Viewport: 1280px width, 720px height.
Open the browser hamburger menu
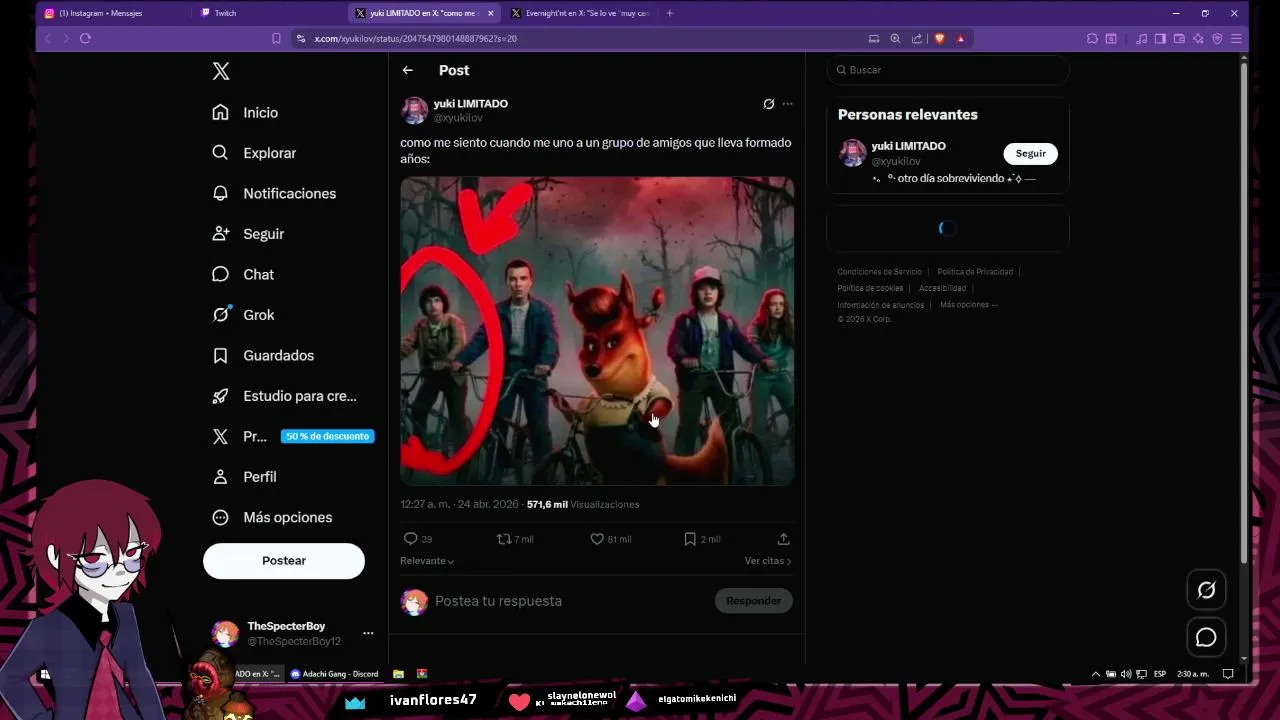pyautogui.click(x=1237, y=38)
